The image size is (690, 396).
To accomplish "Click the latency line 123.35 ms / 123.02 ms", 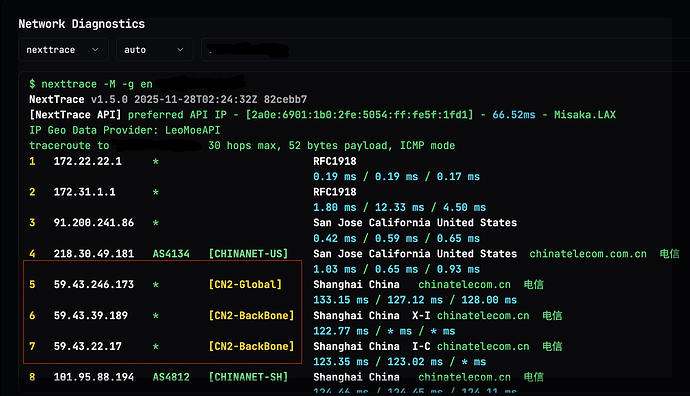I will (400, 362).
